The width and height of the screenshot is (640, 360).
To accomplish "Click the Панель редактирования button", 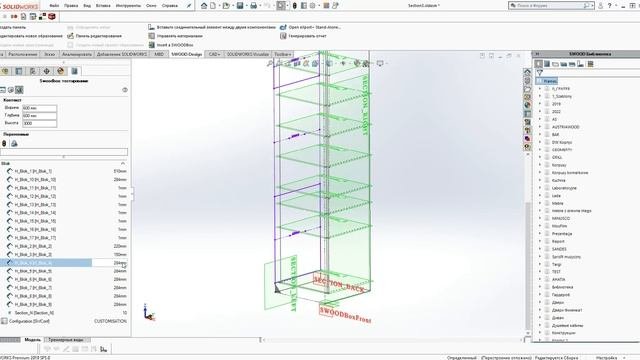I will (94, 36).
